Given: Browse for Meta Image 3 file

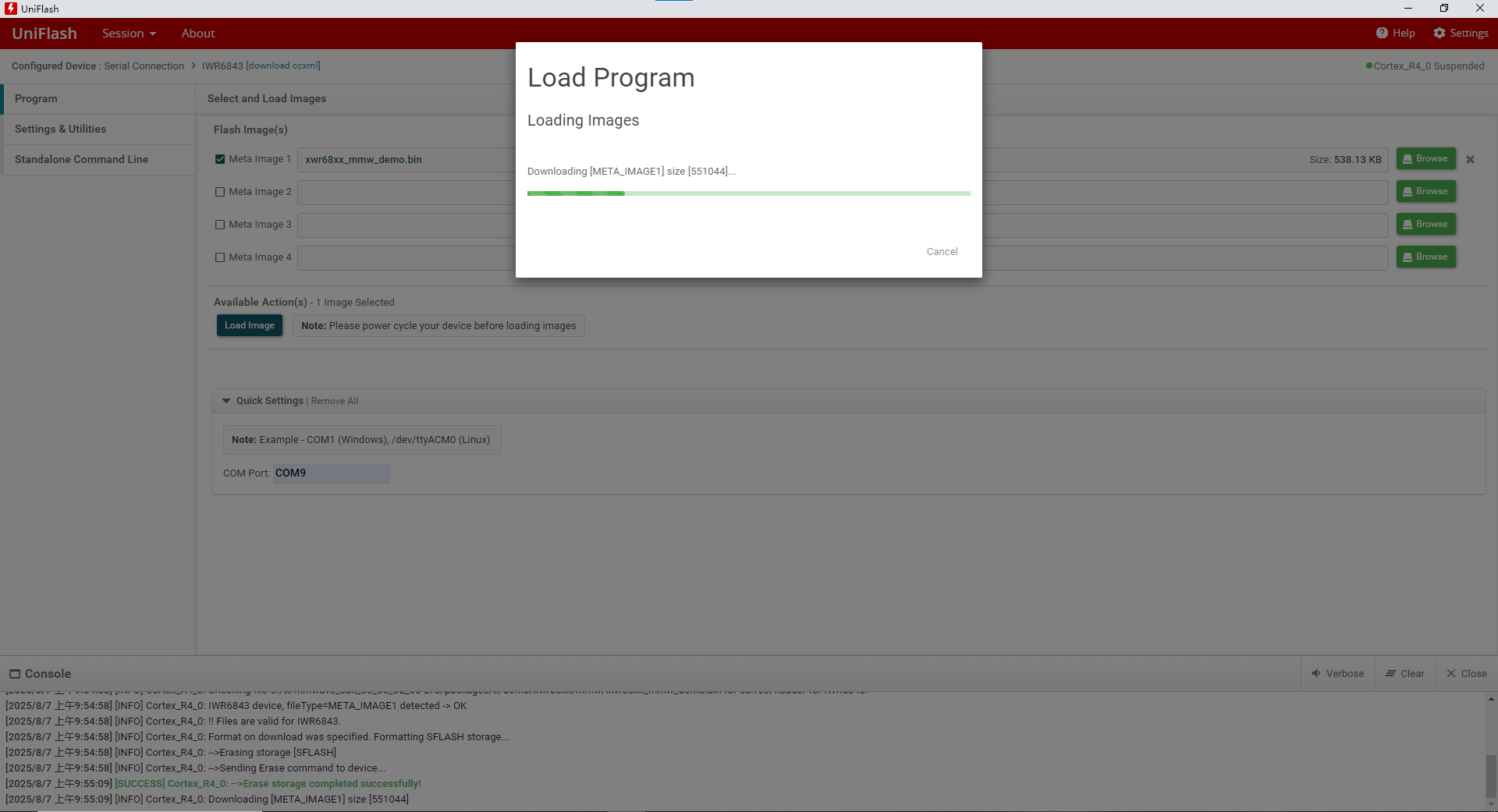Looking at the screenshot, I should [1425, 224].
